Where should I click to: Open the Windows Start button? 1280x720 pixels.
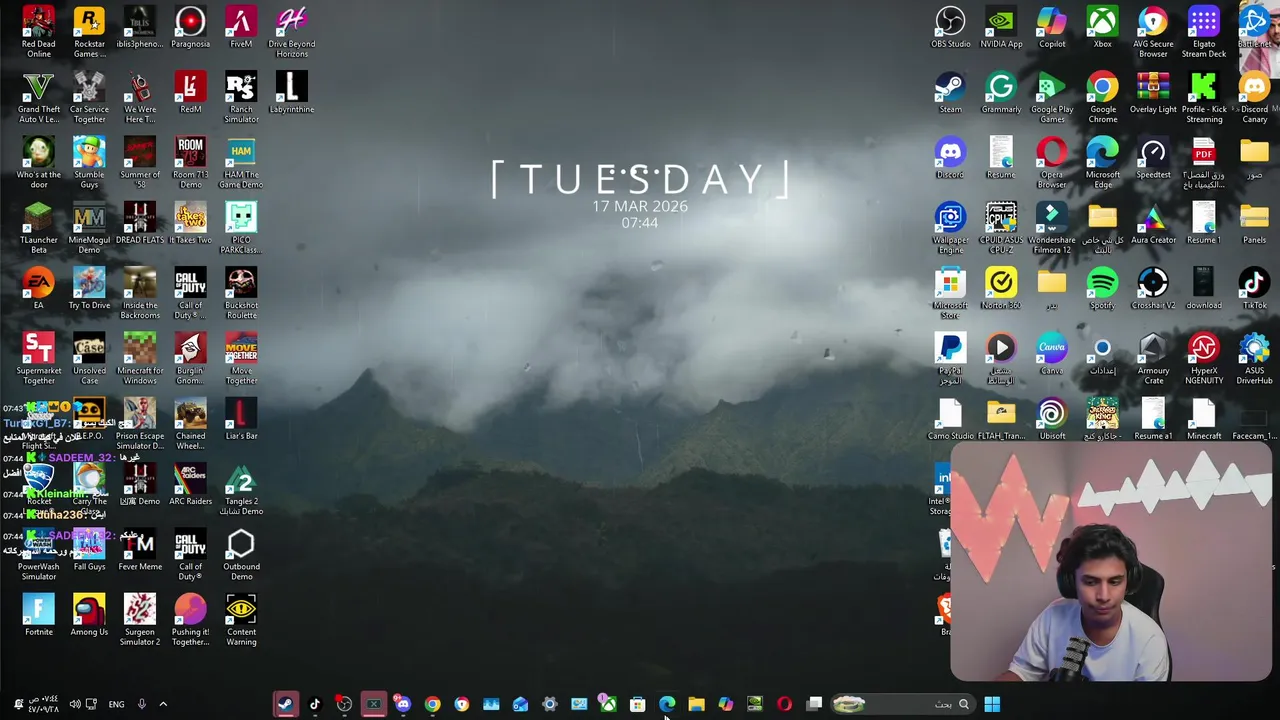992,704
